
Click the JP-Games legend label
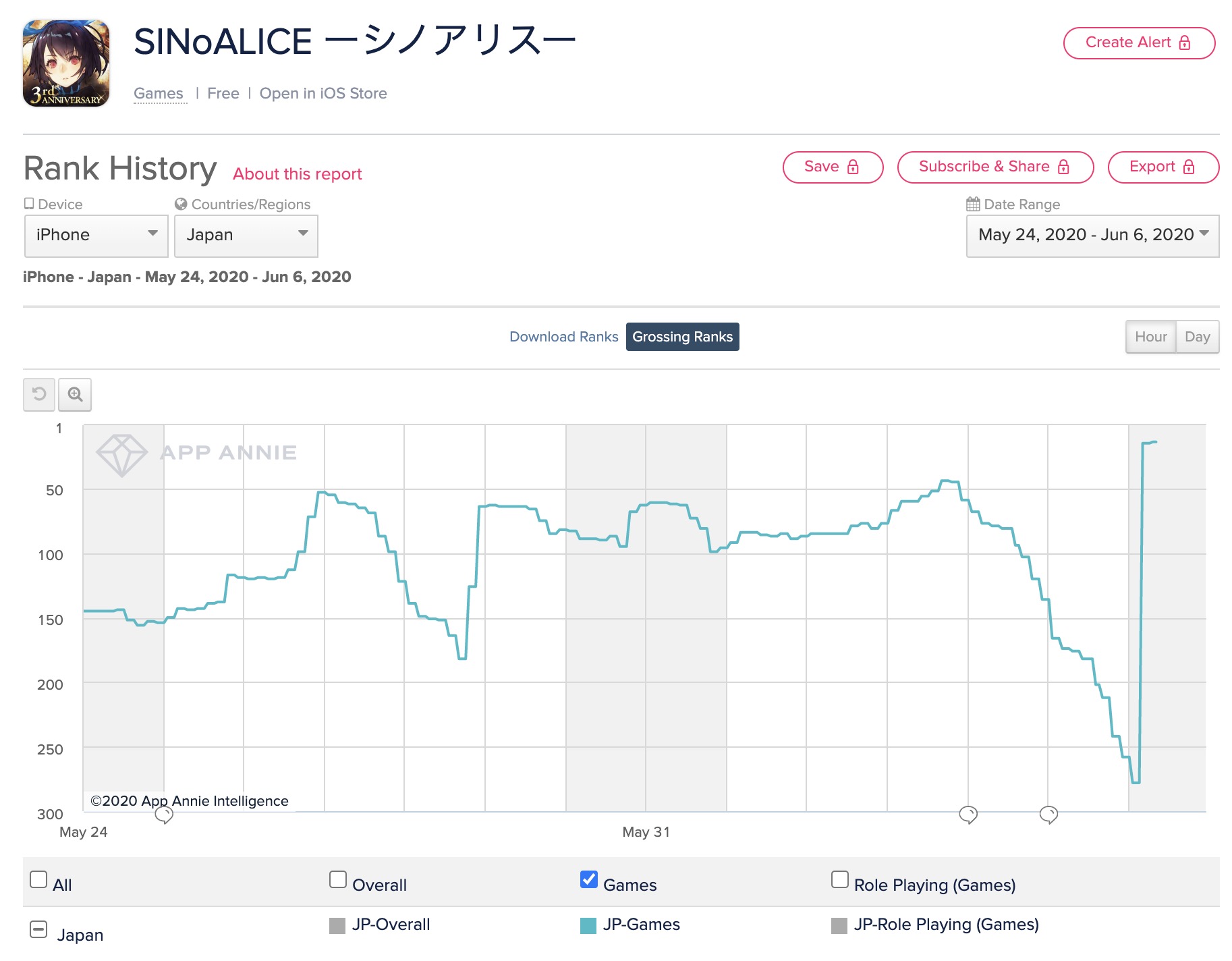pos(641,925)
